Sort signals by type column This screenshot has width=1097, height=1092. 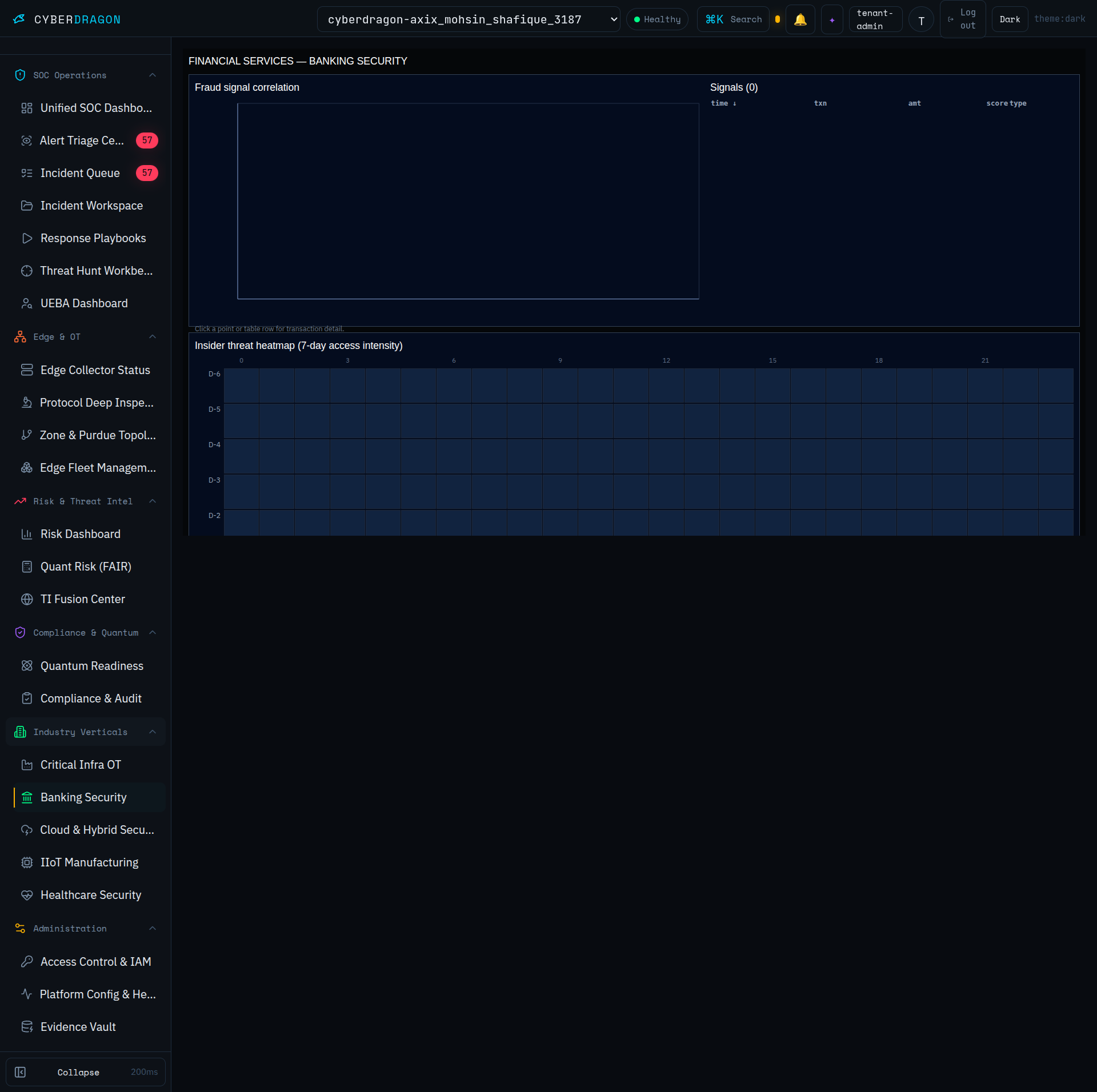pyautogui.click(x=1018, y=103)
